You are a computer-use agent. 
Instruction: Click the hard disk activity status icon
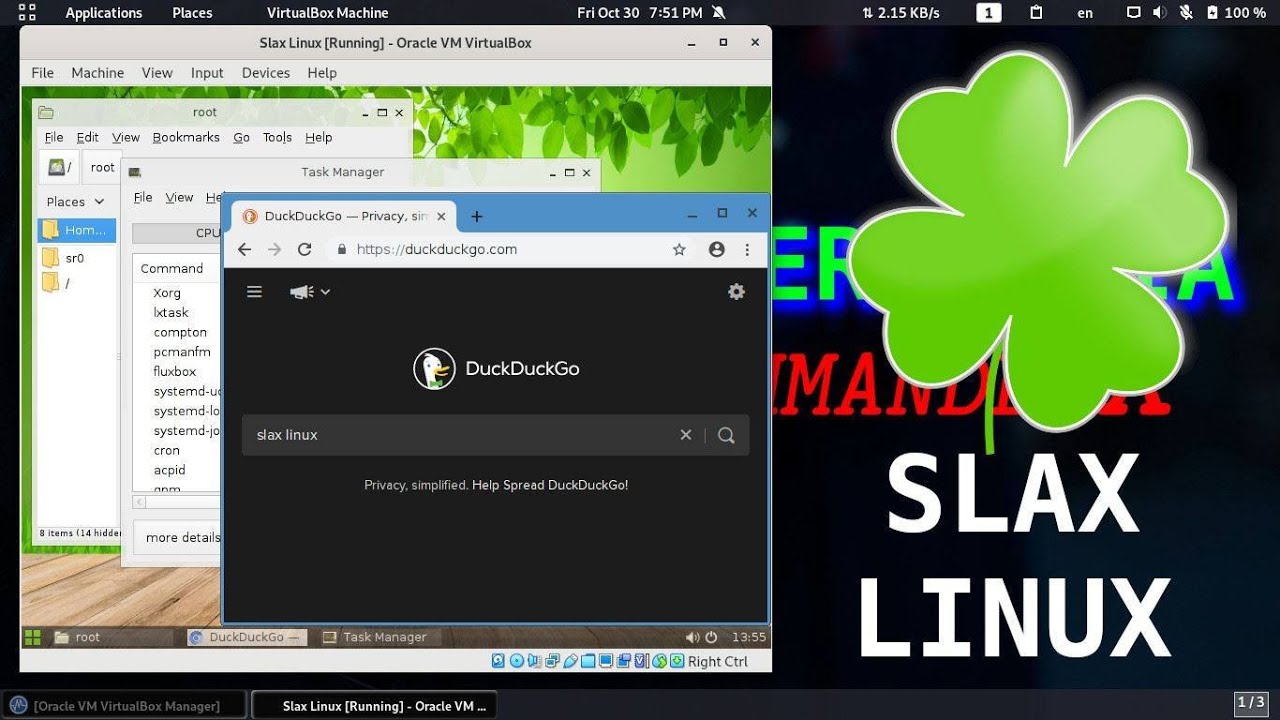pyautogui.click(x=498, y=661)
